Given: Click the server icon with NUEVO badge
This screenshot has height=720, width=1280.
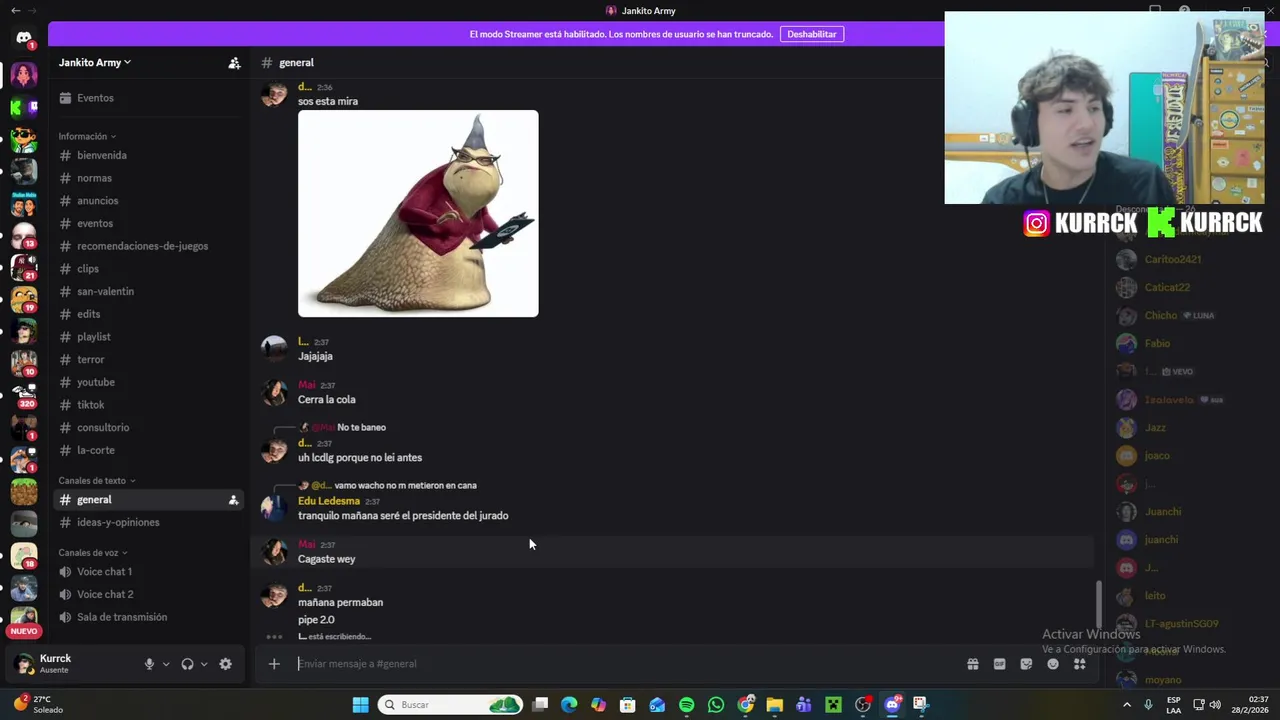Looking at the screenshot, I should tap(24, 619).
